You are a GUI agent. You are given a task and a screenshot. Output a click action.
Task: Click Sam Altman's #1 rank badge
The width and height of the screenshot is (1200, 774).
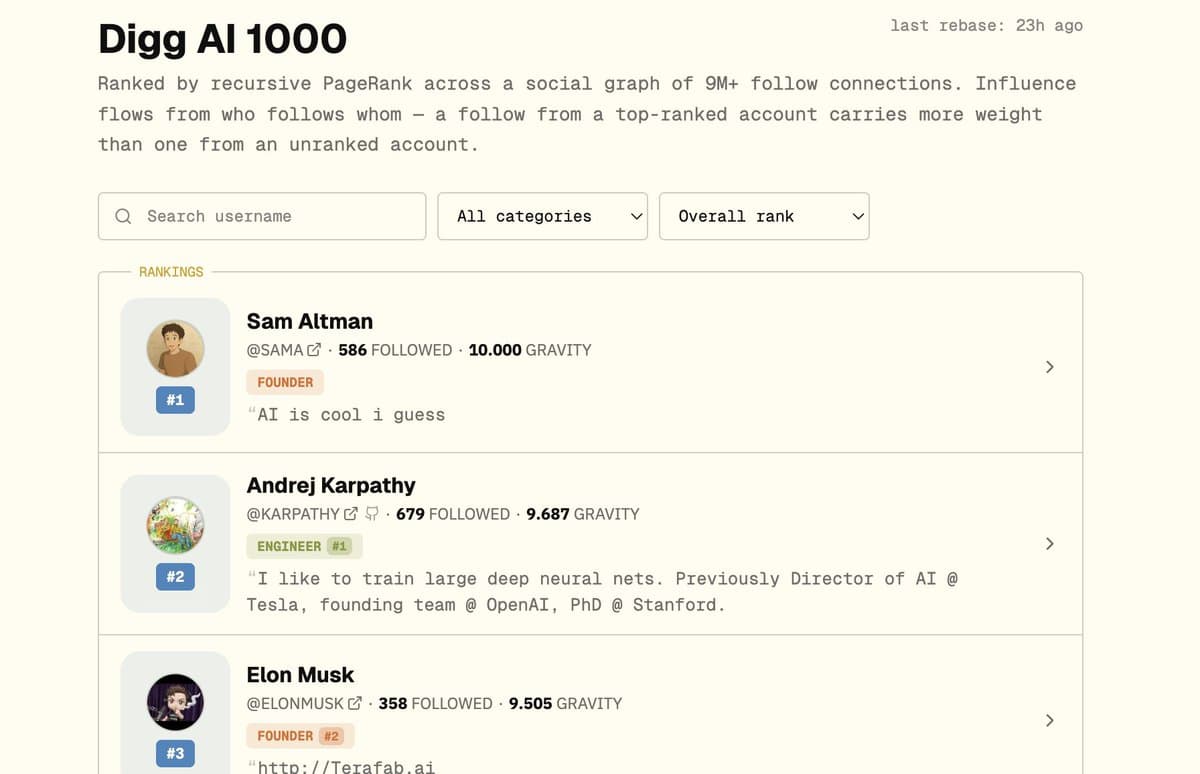pyautogui.click(x=175, y=400)
